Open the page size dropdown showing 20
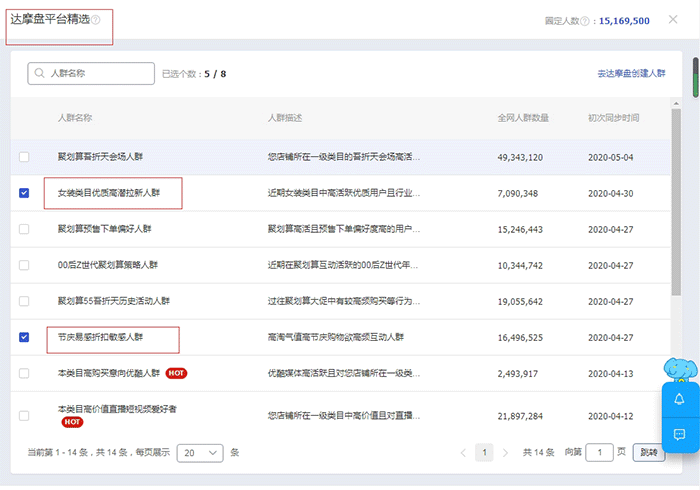The width and height of the screenshot is (700, 490). 200,453
